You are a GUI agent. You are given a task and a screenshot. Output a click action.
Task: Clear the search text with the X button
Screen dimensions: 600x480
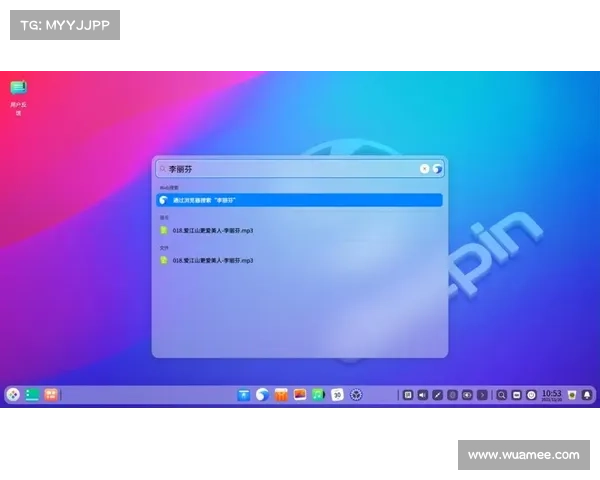(x=424, y=169)
